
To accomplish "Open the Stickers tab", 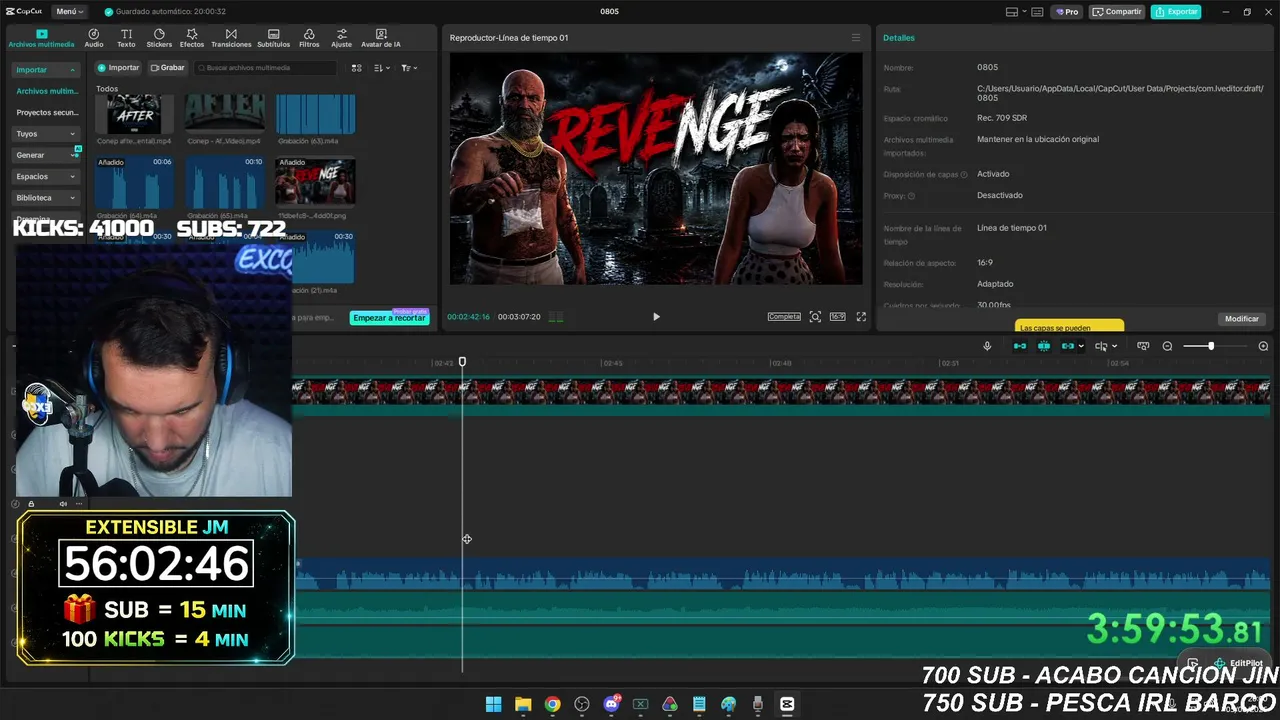I will (159, 38).
